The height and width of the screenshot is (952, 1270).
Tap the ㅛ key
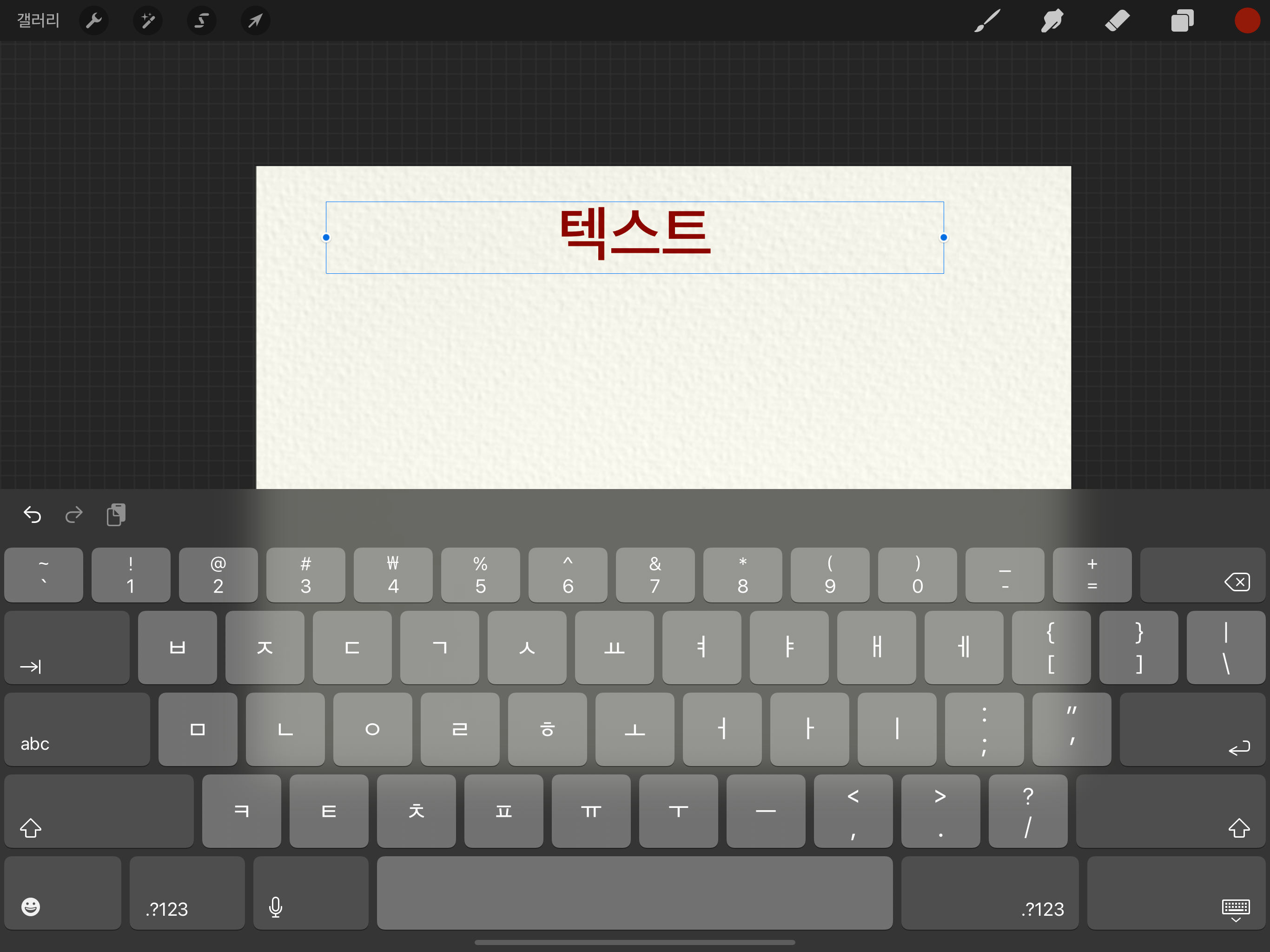tap(615, 647)
